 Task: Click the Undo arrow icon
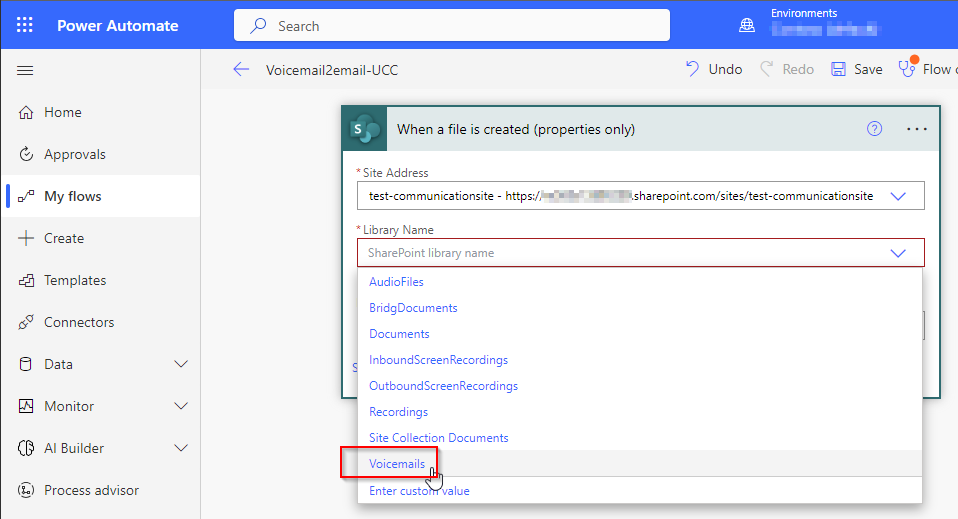tap(692, 69)
